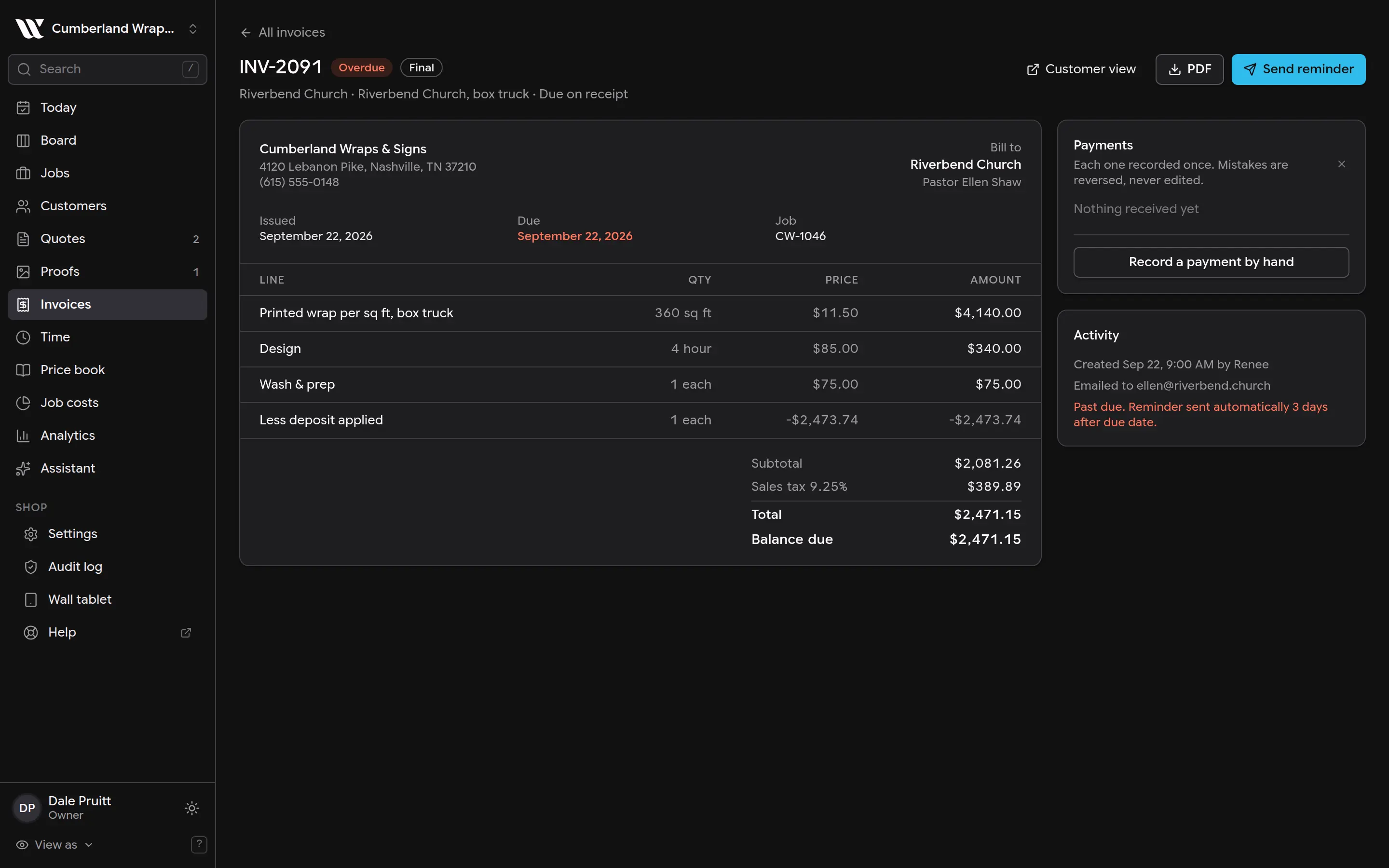Image resolution: width=1389 pixels, height=868 pixels.
Task: Click the Quotes document icon
Action: pos(23,238)
